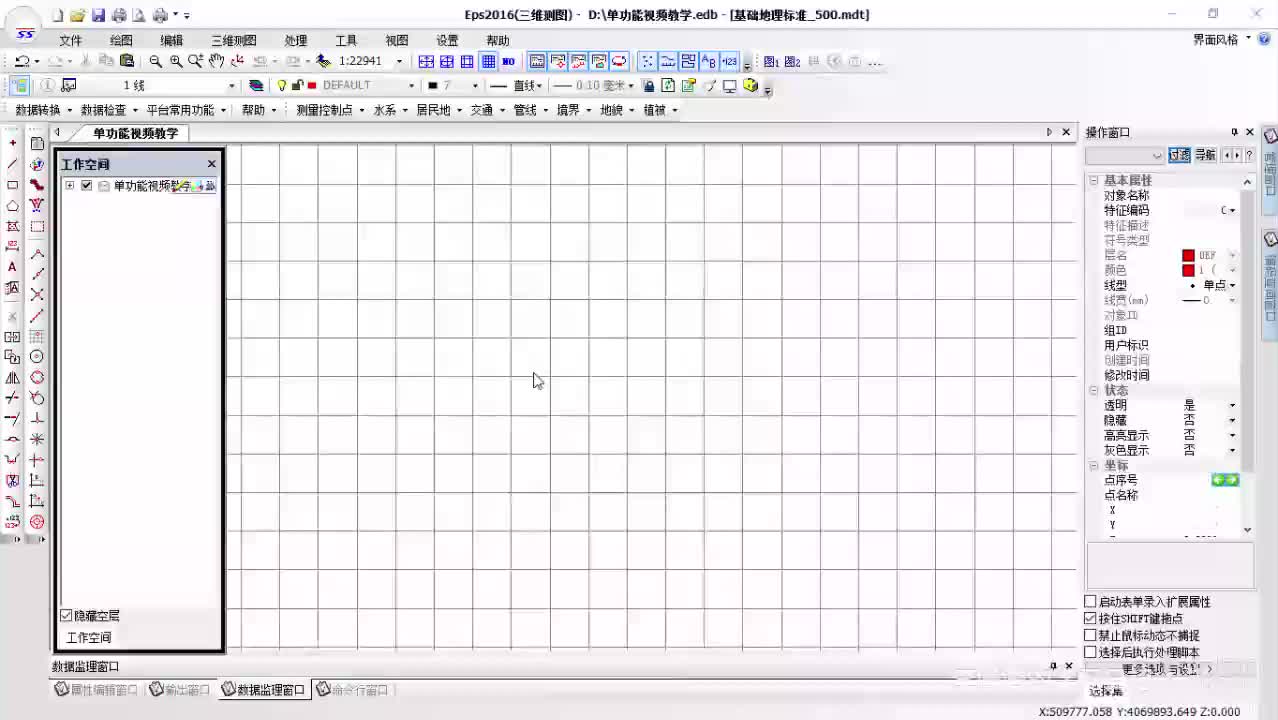Open the 水系 dropdown menu
Viewport: 1278px width, 720px height.
391,110
